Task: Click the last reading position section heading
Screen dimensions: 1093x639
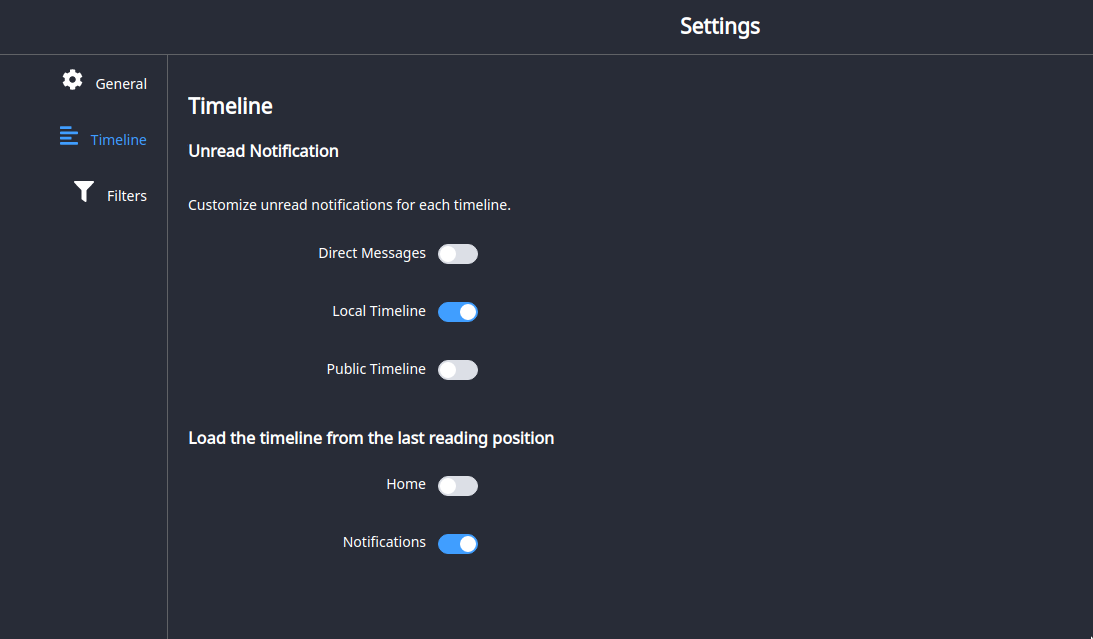Action: click(x=371, y=437)
